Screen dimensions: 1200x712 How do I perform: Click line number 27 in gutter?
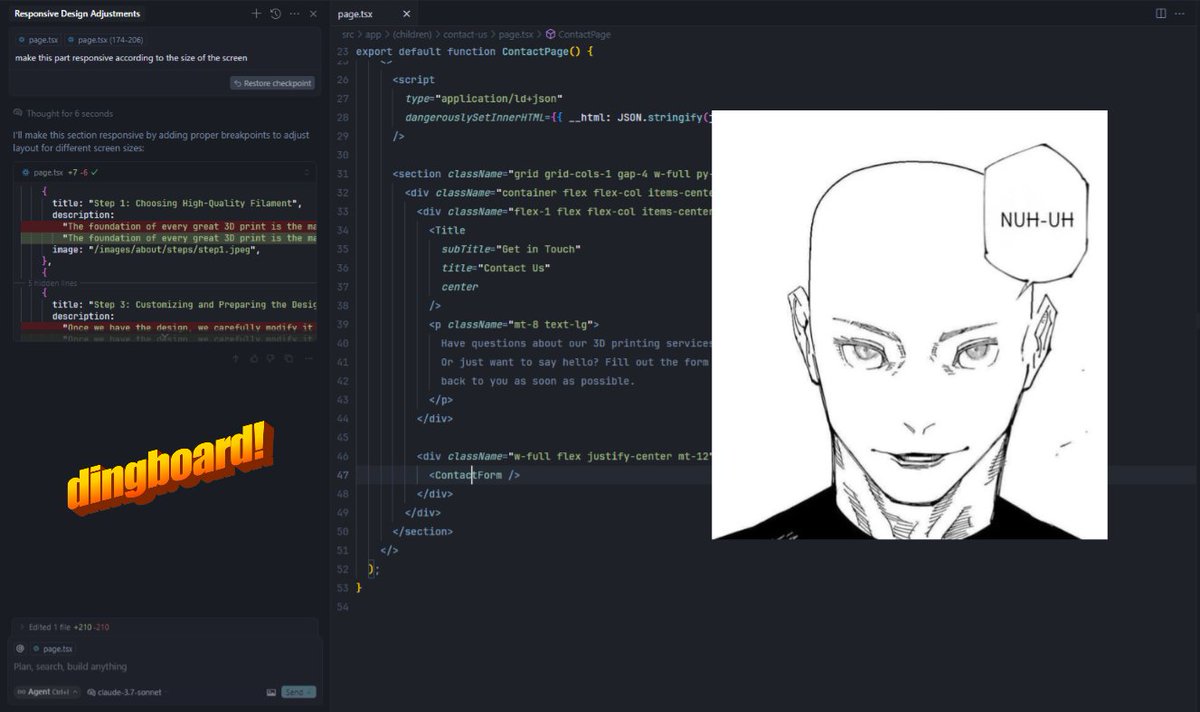tap(343, 99)
